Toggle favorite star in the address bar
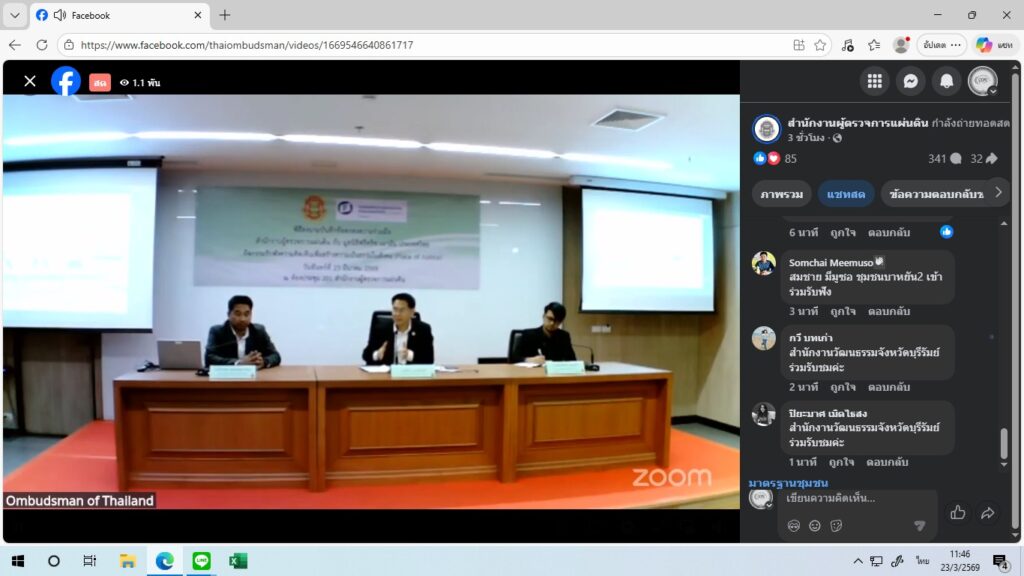 tap(820, 45)
